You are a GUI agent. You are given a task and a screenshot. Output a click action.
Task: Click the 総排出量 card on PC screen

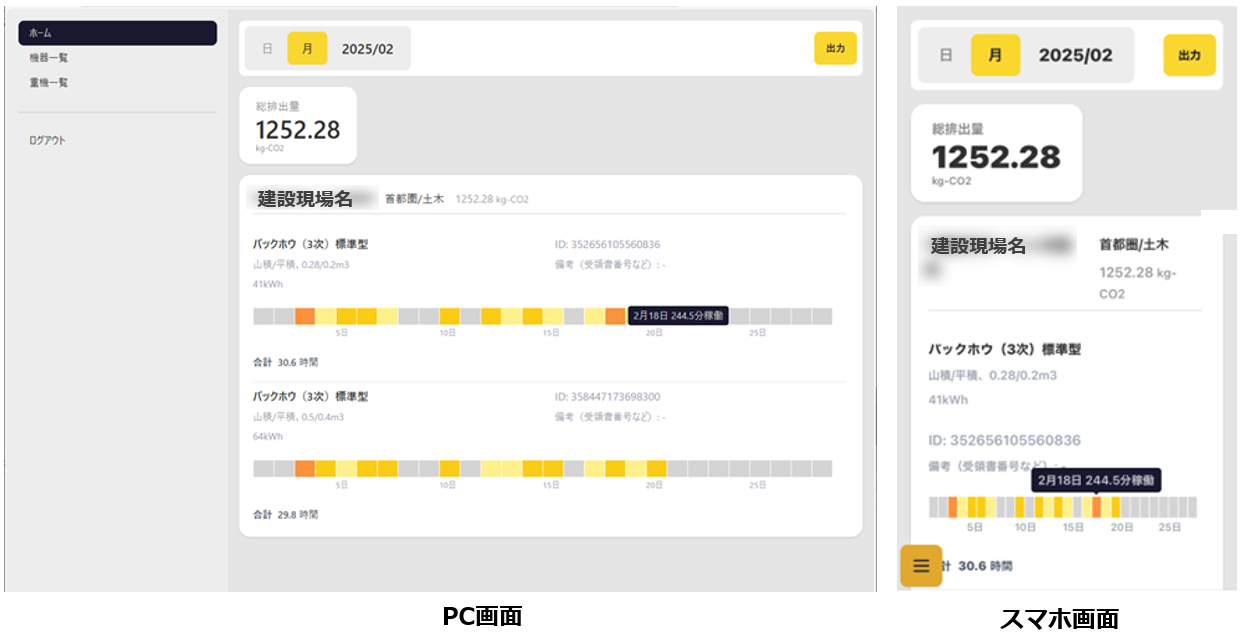[x=298, y=125]
